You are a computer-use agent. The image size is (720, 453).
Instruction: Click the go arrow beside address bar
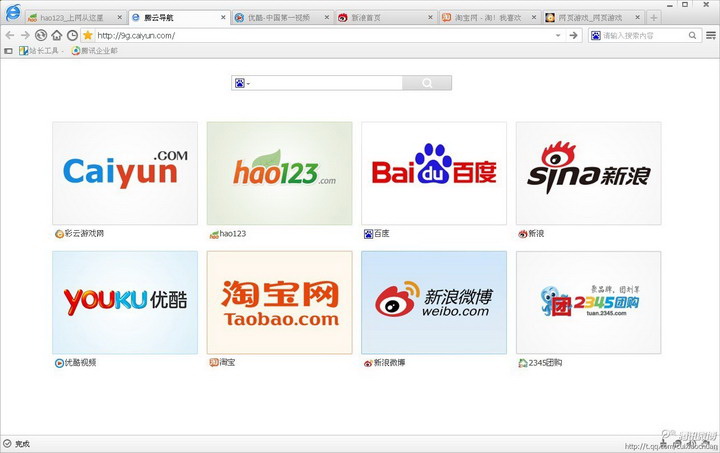573,35
